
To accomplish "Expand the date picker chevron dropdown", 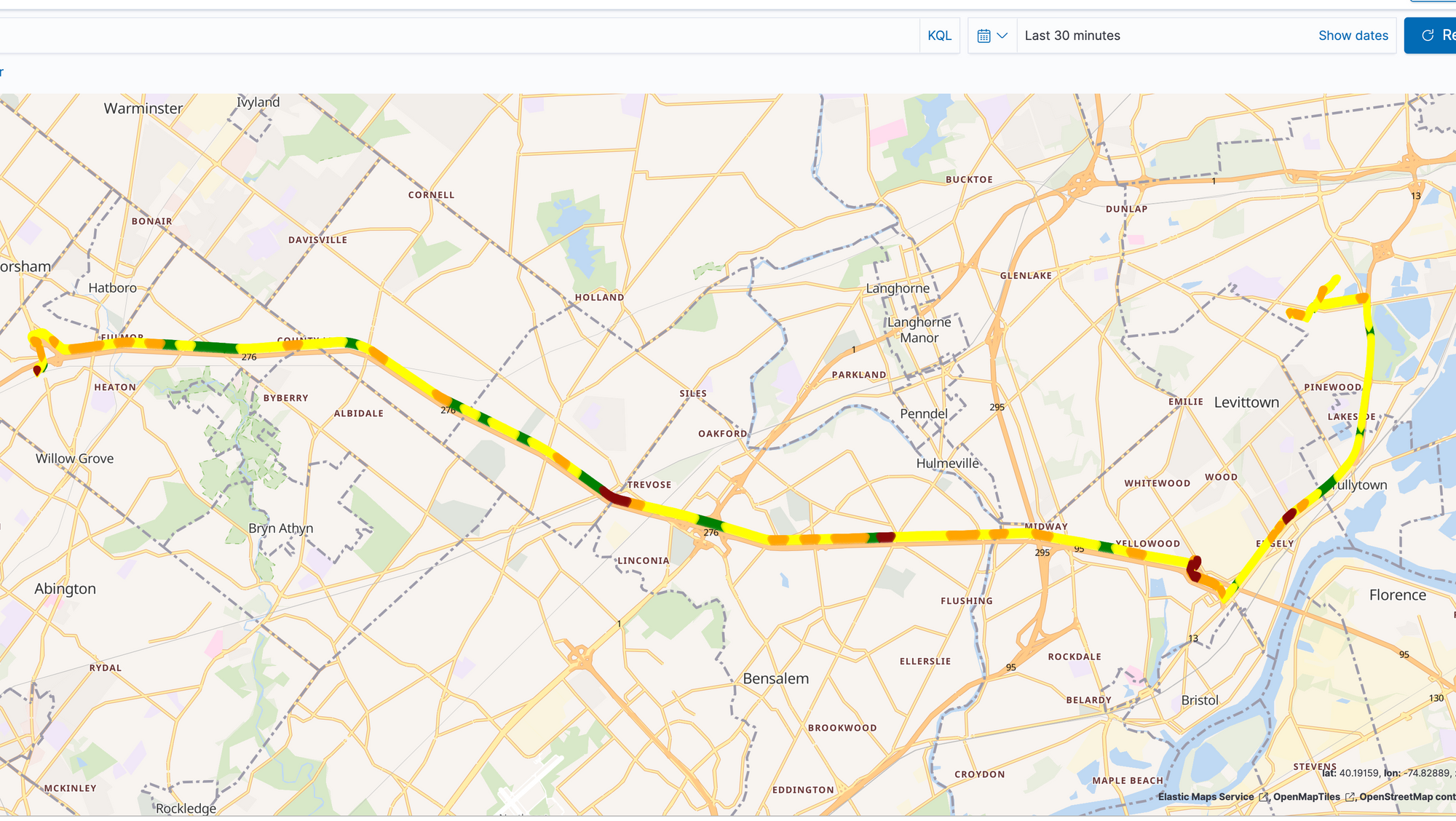I will pos(1002,36).
